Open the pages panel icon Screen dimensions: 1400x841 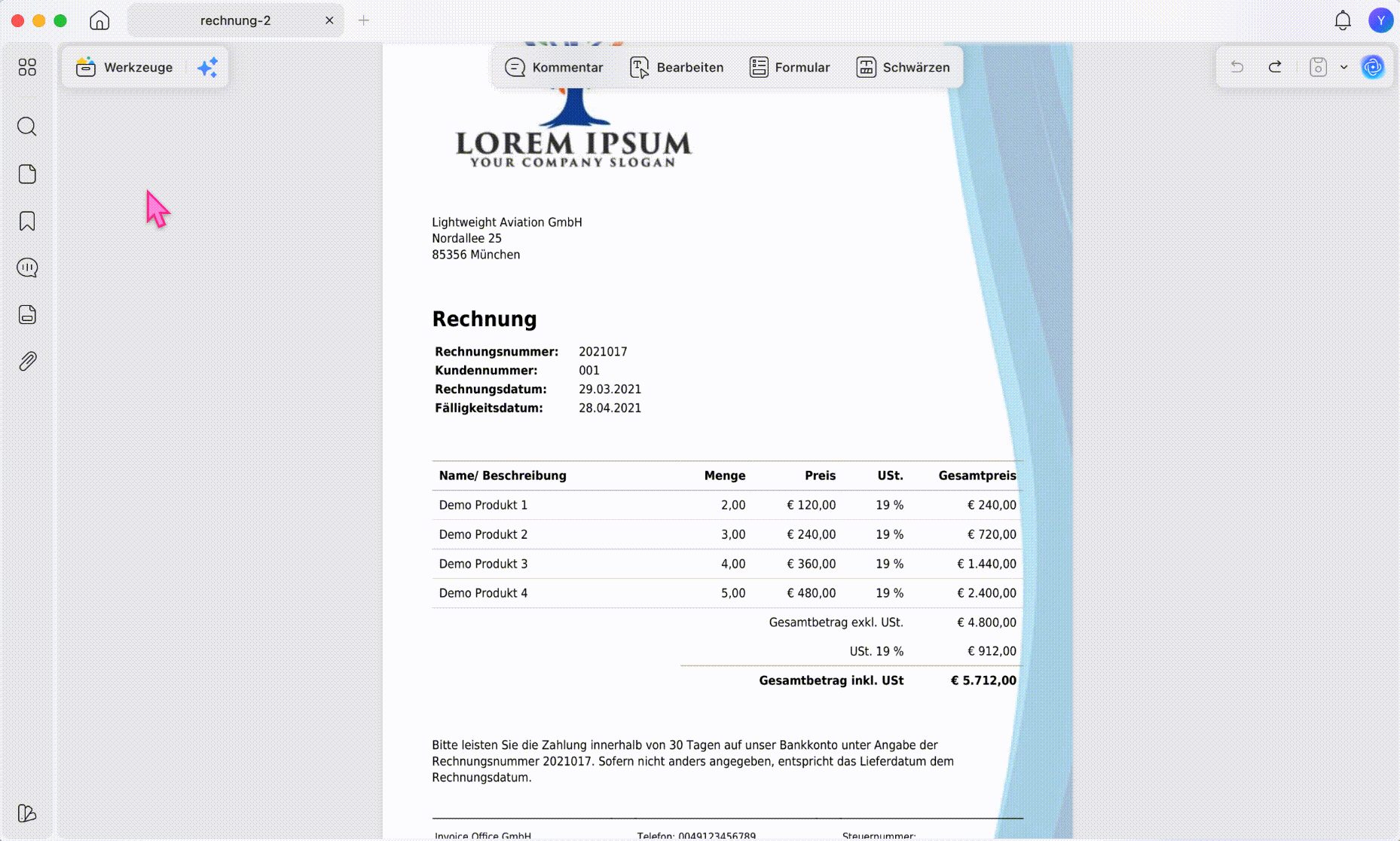click(27, 174)
